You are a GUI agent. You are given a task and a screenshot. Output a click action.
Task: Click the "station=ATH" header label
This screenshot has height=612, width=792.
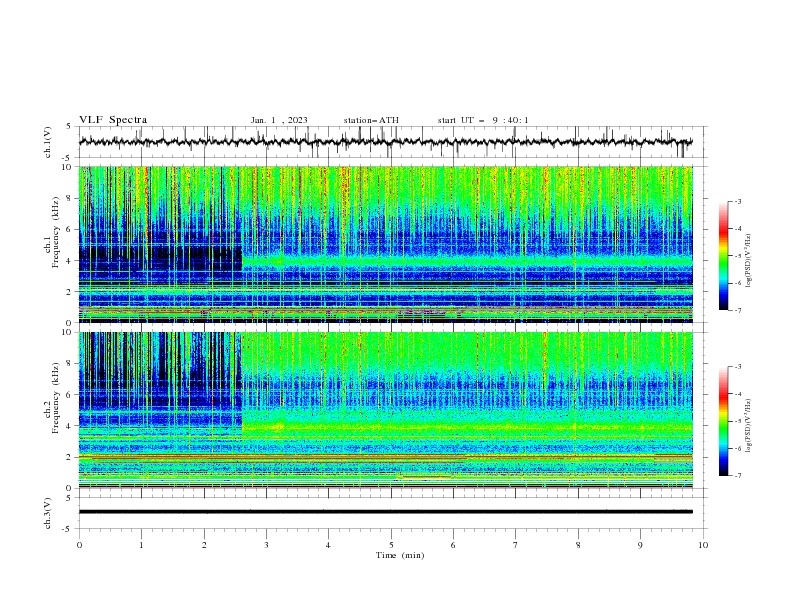click(x=371, y=120)
